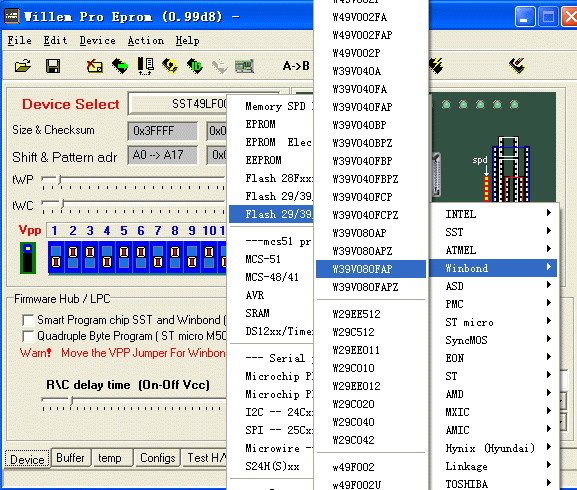Expand the MXIC submenu

coord(494,412)
